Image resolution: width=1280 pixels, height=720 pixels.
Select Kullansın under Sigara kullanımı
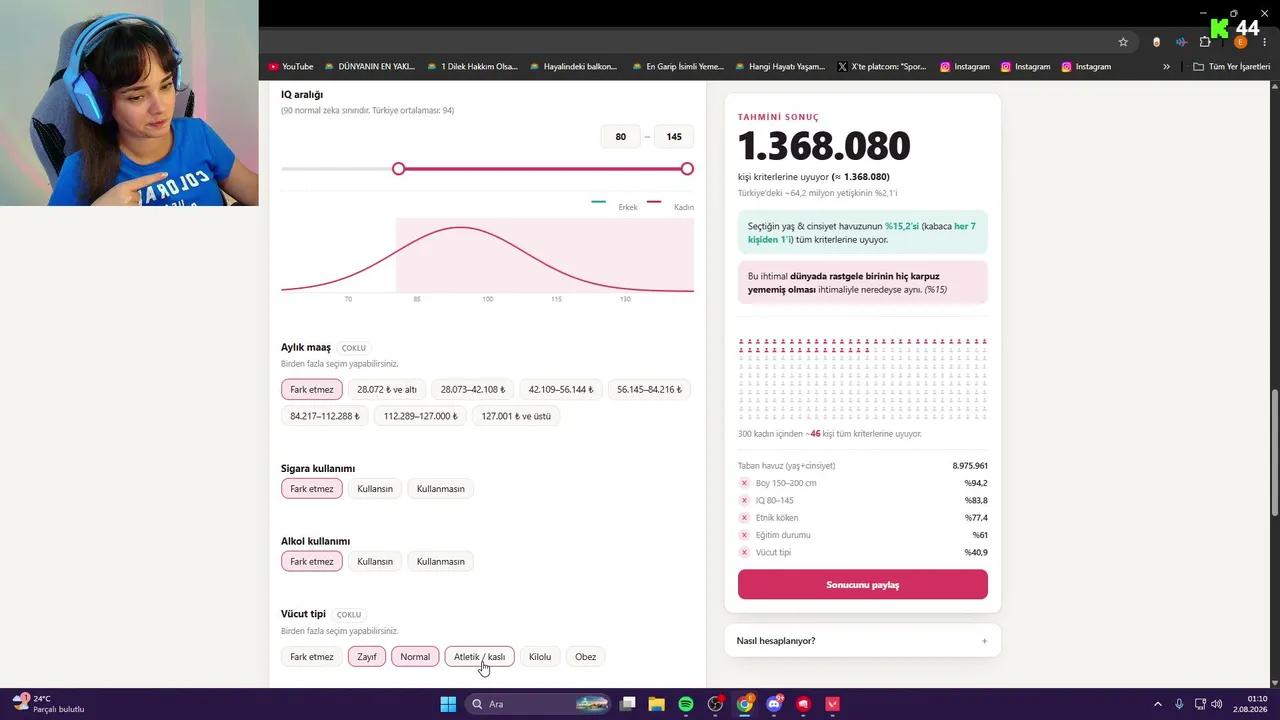[375, 489]
